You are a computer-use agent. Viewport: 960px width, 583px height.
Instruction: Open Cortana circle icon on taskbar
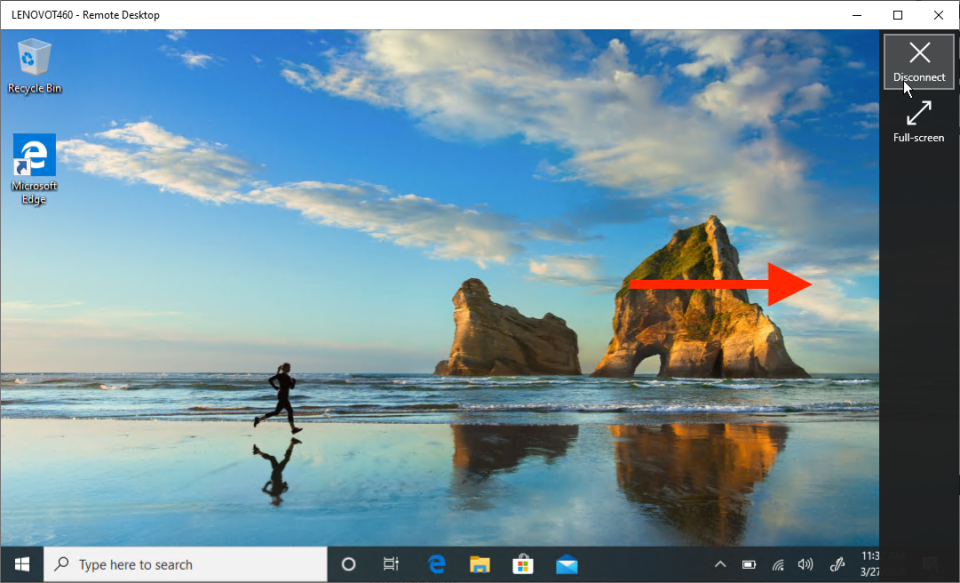click(x=348, y=564)
